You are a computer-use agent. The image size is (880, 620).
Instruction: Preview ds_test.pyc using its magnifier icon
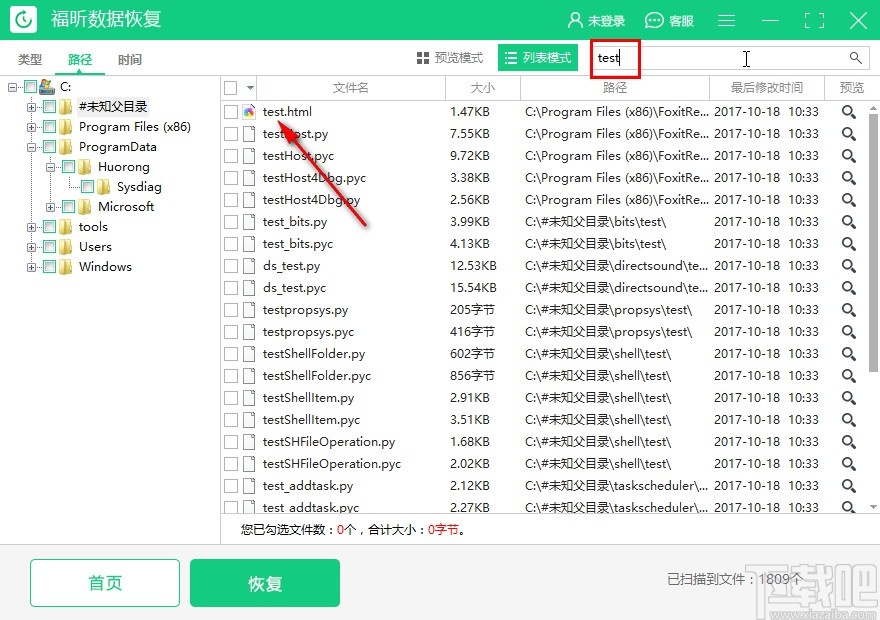pos(849,288)
